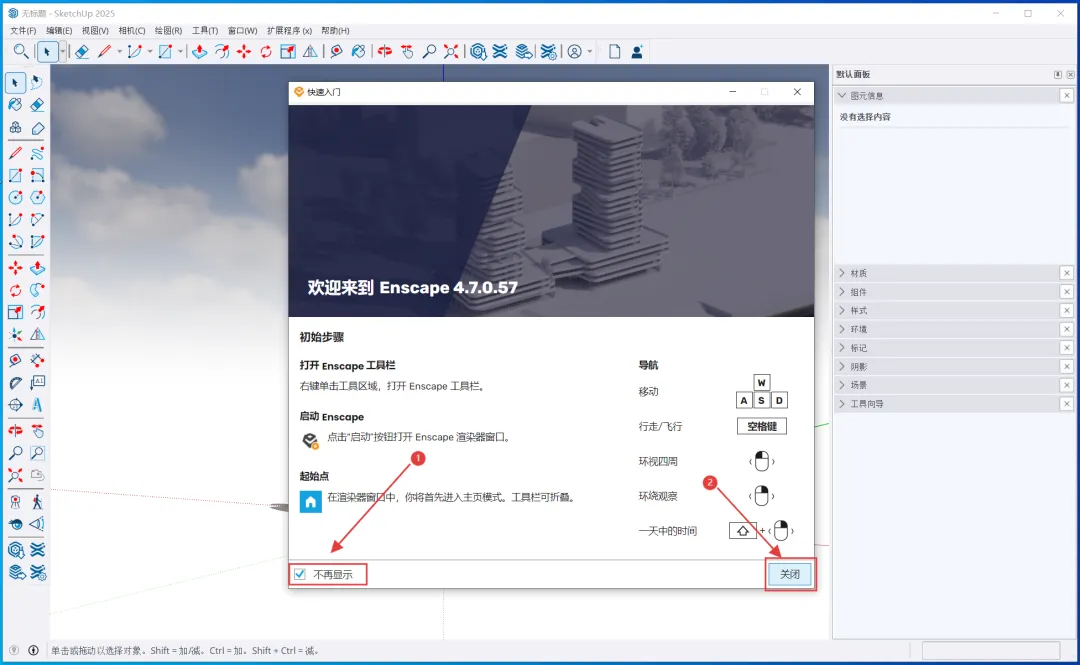Select the Pie arc tool
The height and width of the screenshot is (665, 1080).
[37, 242]
